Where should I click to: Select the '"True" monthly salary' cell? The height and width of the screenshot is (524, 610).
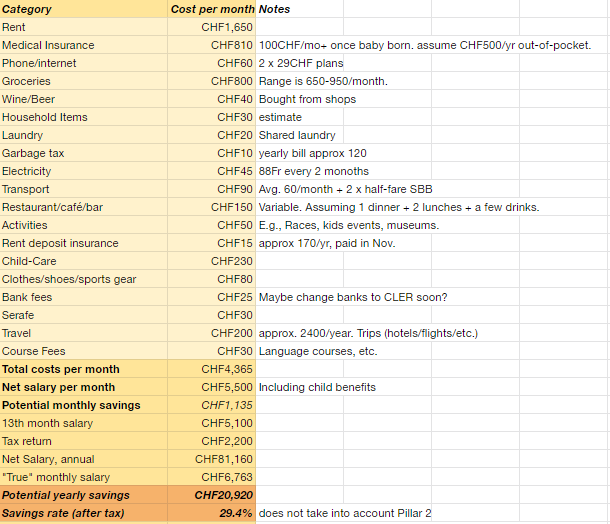coord(84,477)
